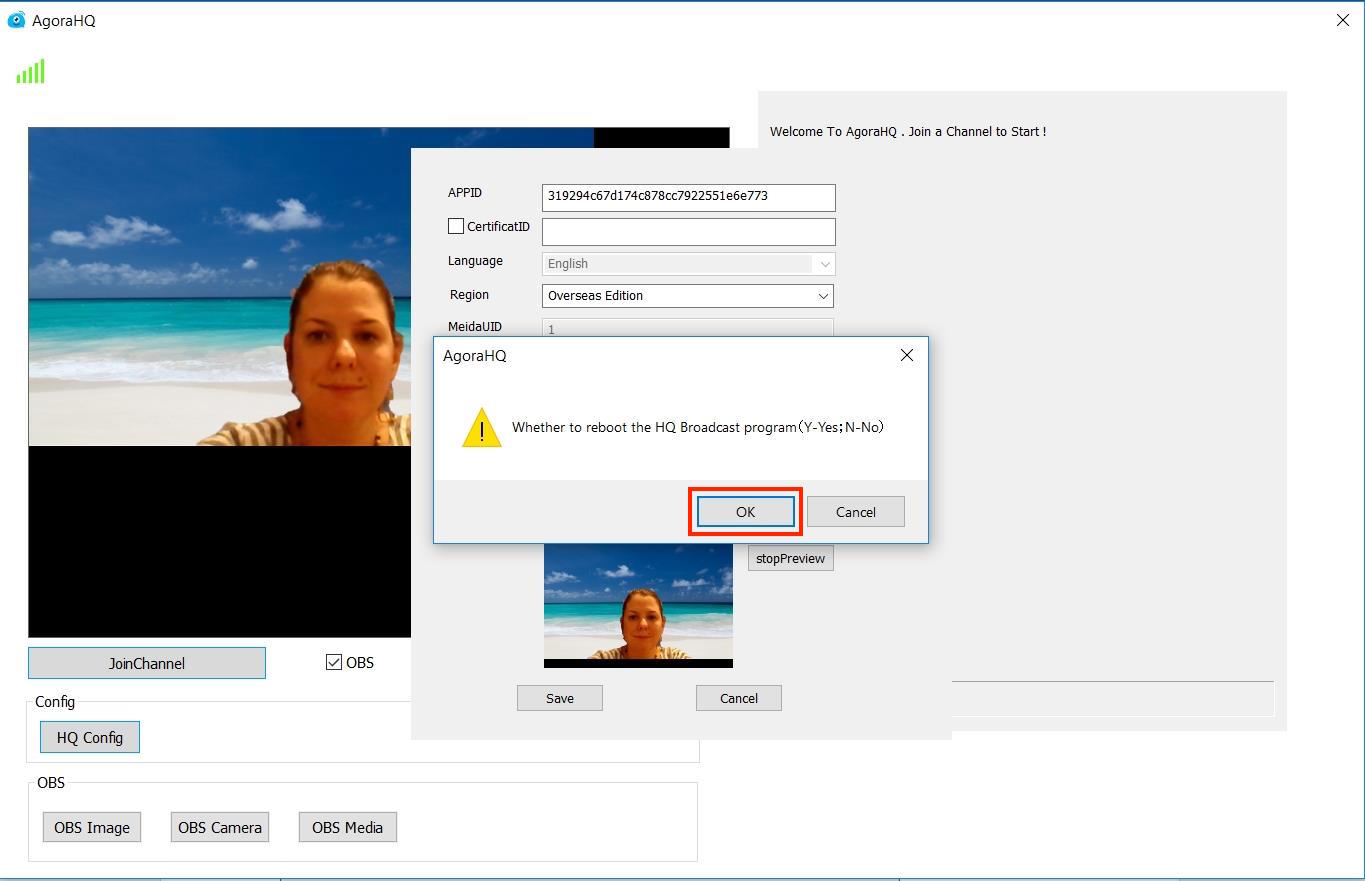Screen dimensions: 1365x881
Task: Click the green signal strength icon
Action: pos(30,71)
